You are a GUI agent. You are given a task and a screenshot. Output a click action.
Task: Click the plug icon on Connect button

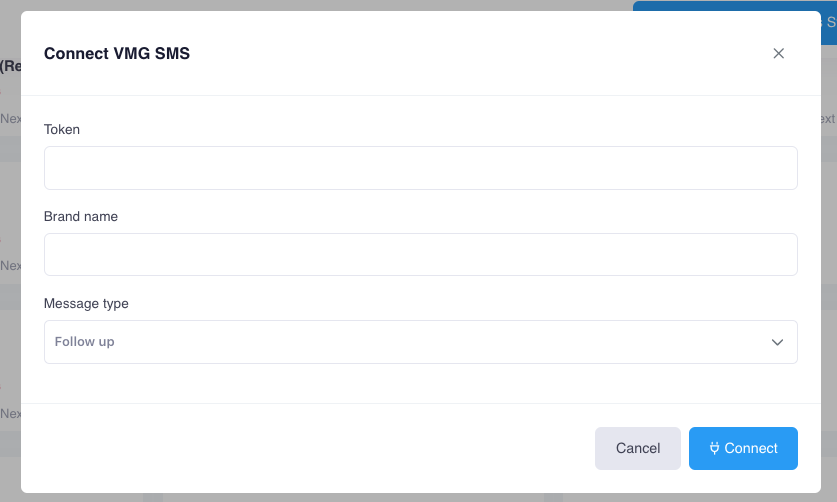pos(714,448)
